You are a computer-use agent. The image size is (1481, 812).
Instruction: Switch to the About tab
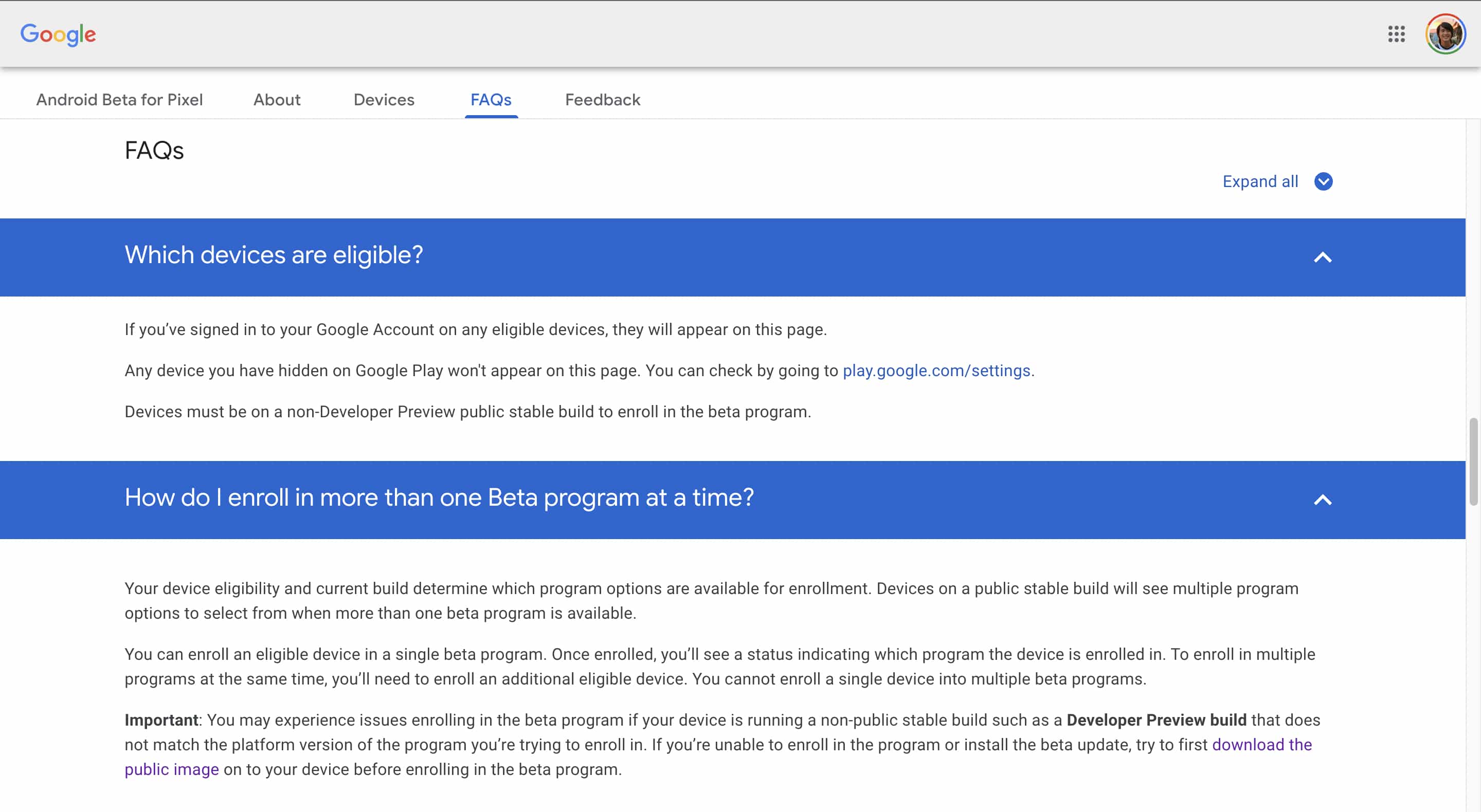point(277,99)
